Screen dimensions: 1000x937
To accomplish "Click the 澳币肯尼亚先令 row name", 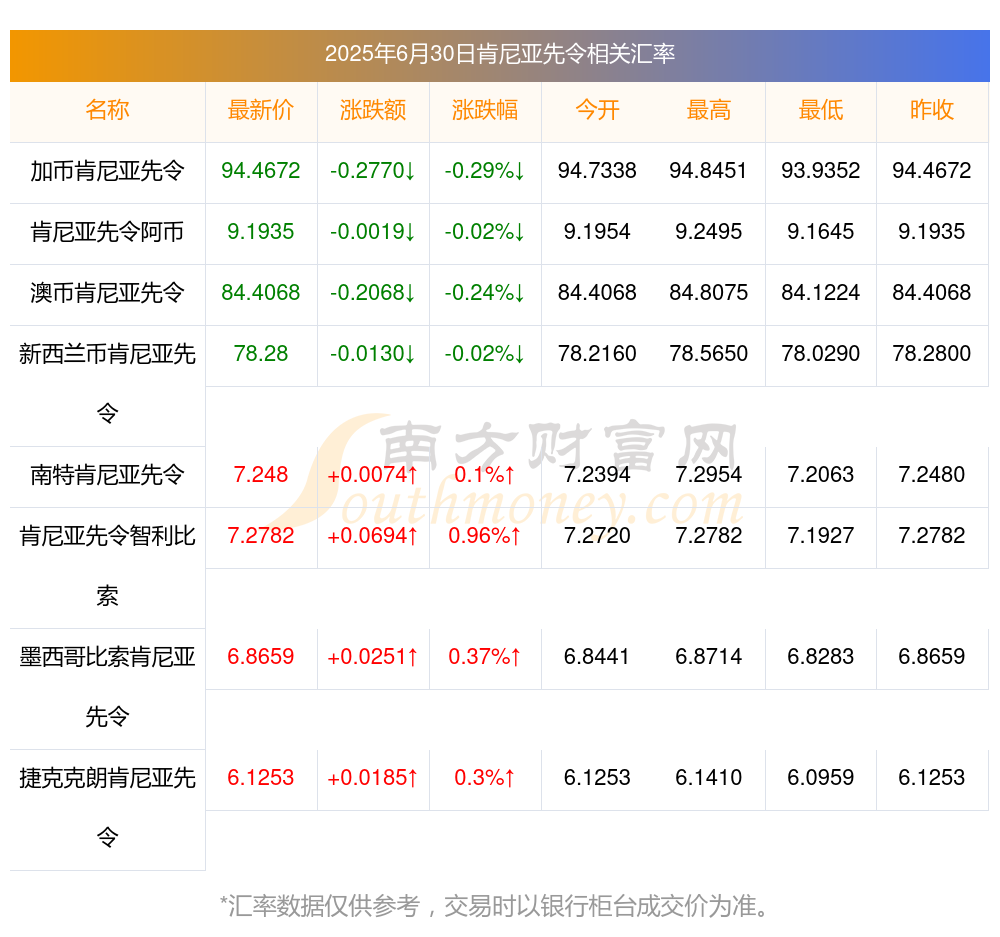I will [x=107, y=293].
